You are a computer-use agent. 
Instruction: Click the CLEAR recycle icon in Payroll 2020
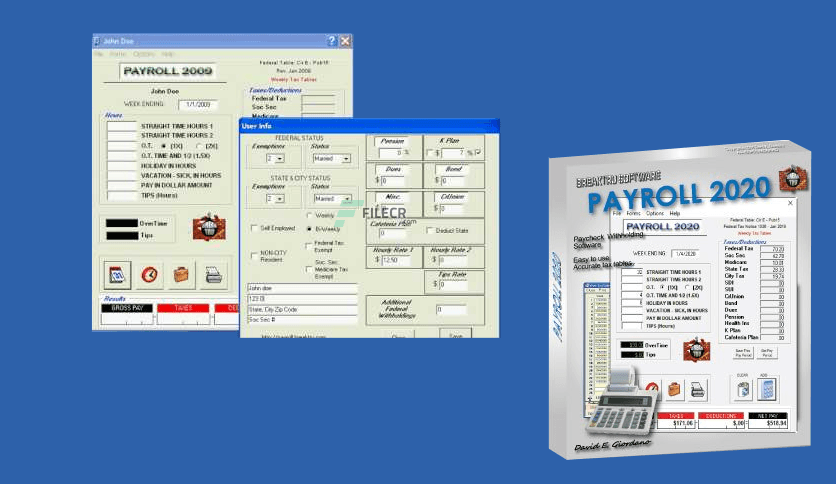743,390
